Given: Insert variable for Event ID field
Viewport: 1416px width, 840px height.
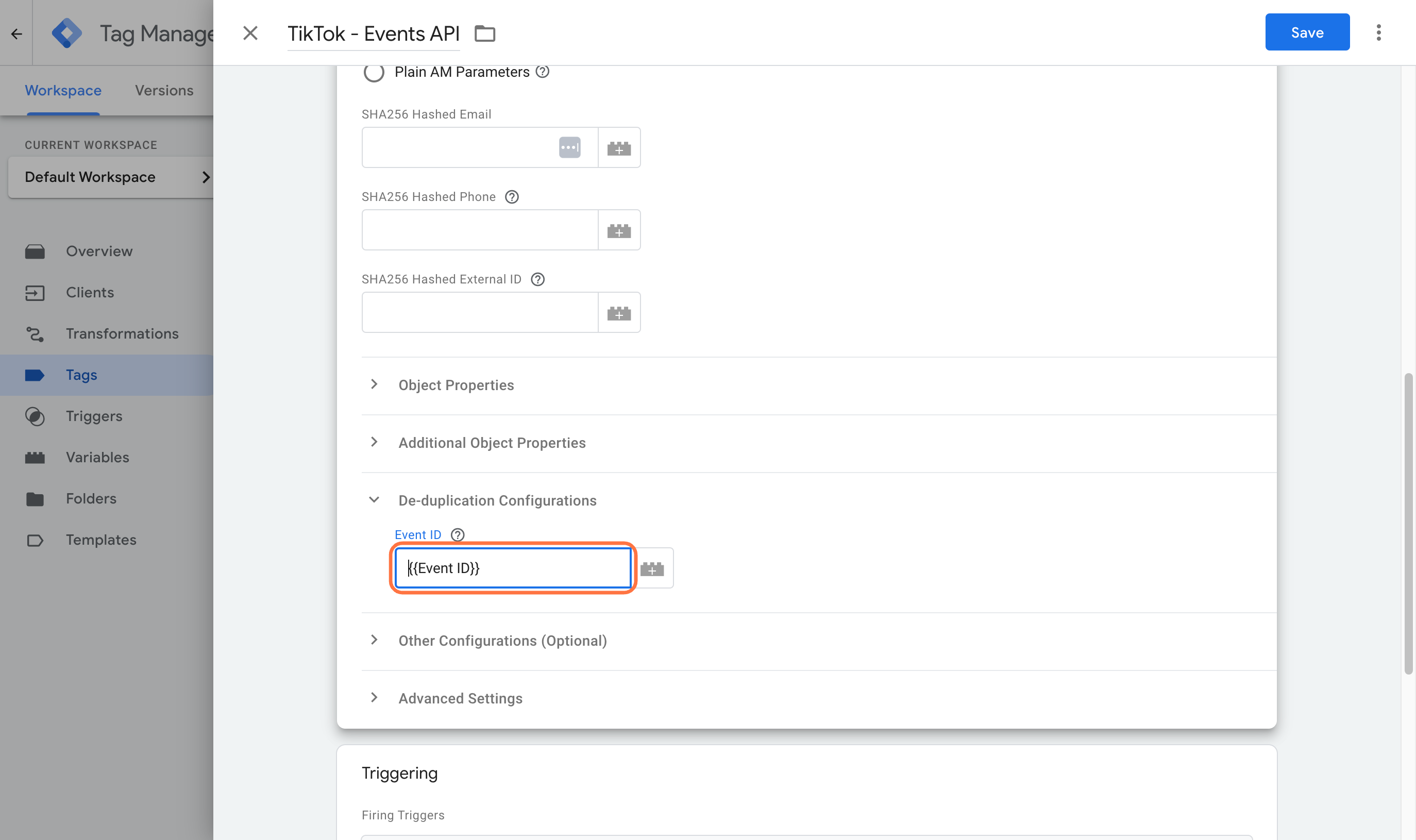Looking at the screenshot, I should pyautogui.click(x=652, y=568).
